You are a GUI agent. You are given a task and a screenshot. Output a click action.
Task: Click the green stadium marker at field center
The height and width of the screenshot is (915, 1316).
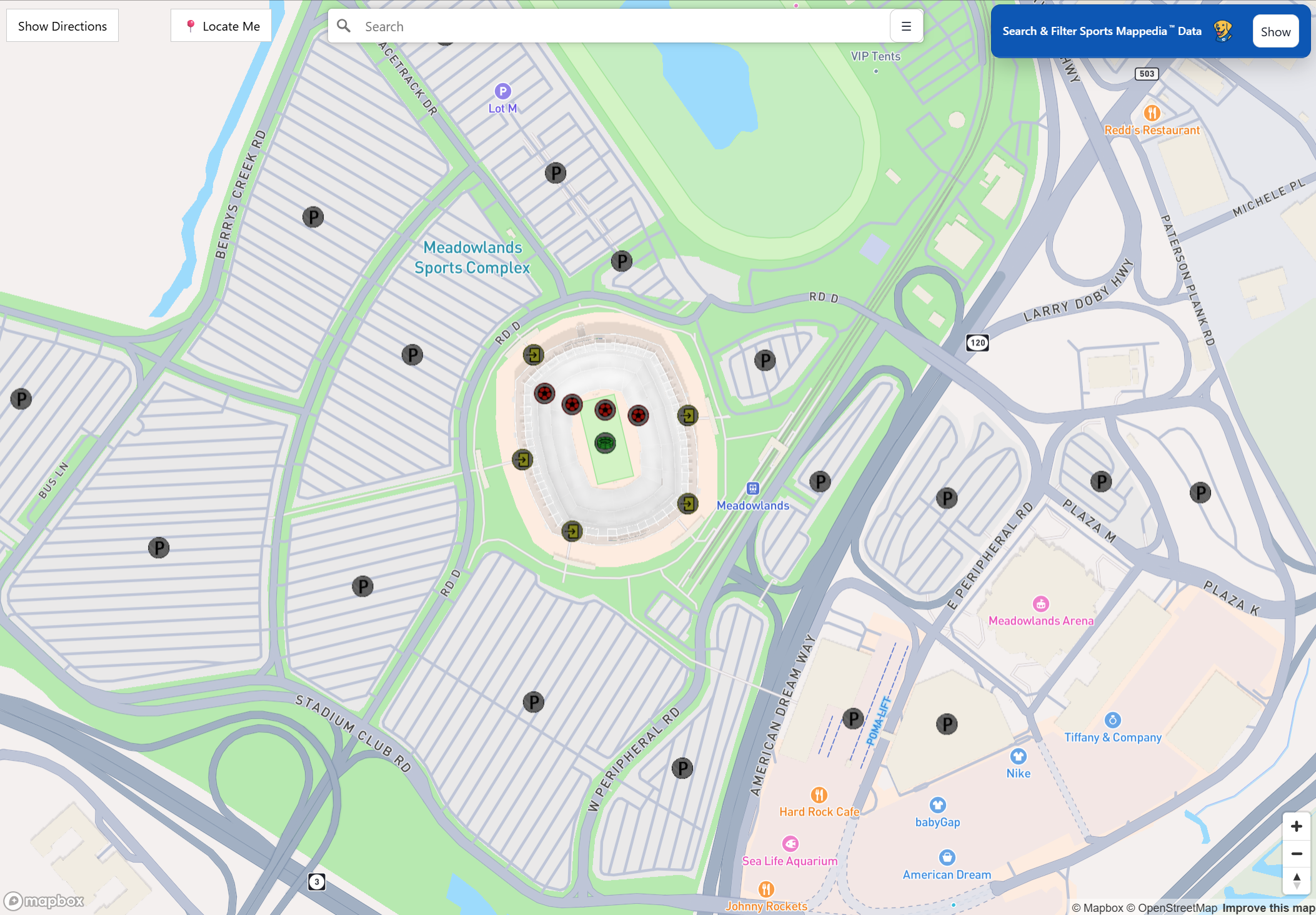pos(605,443)
